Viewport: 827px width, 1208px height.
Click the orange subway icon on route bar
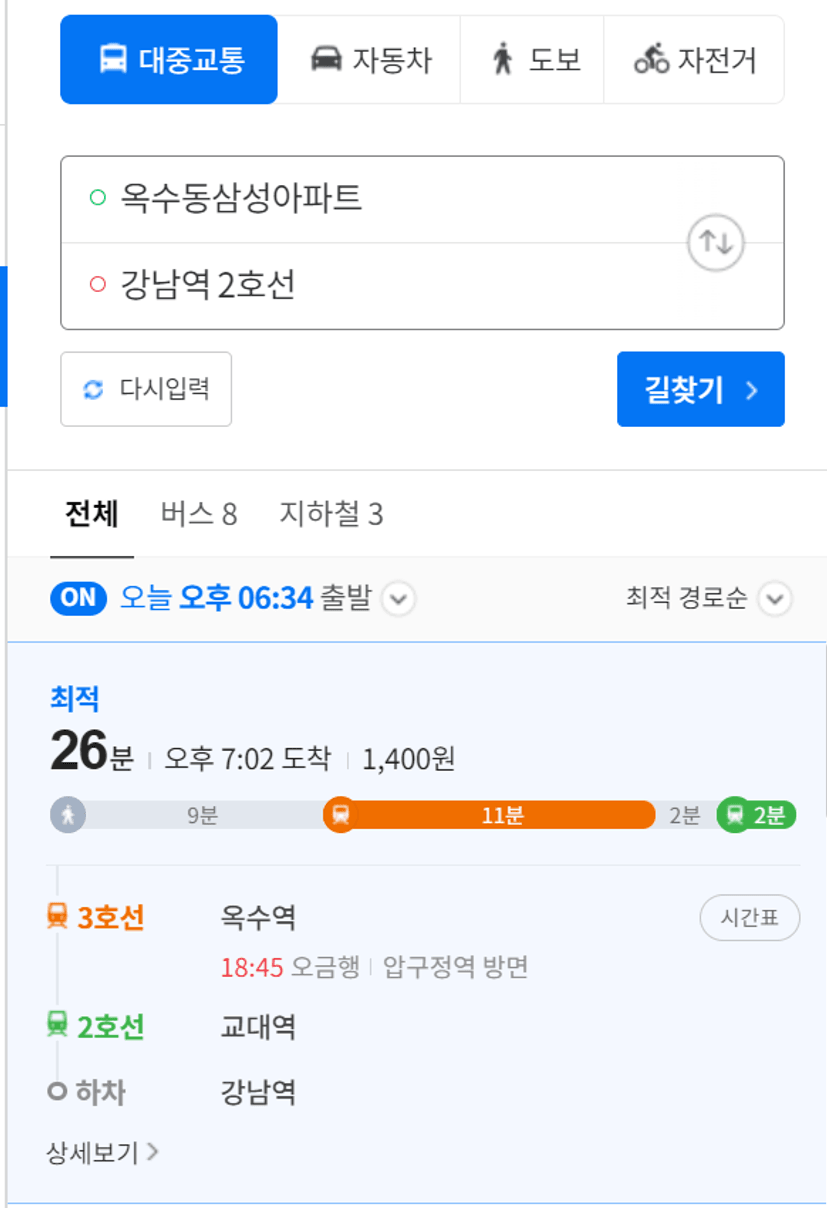tap(341, 815)
